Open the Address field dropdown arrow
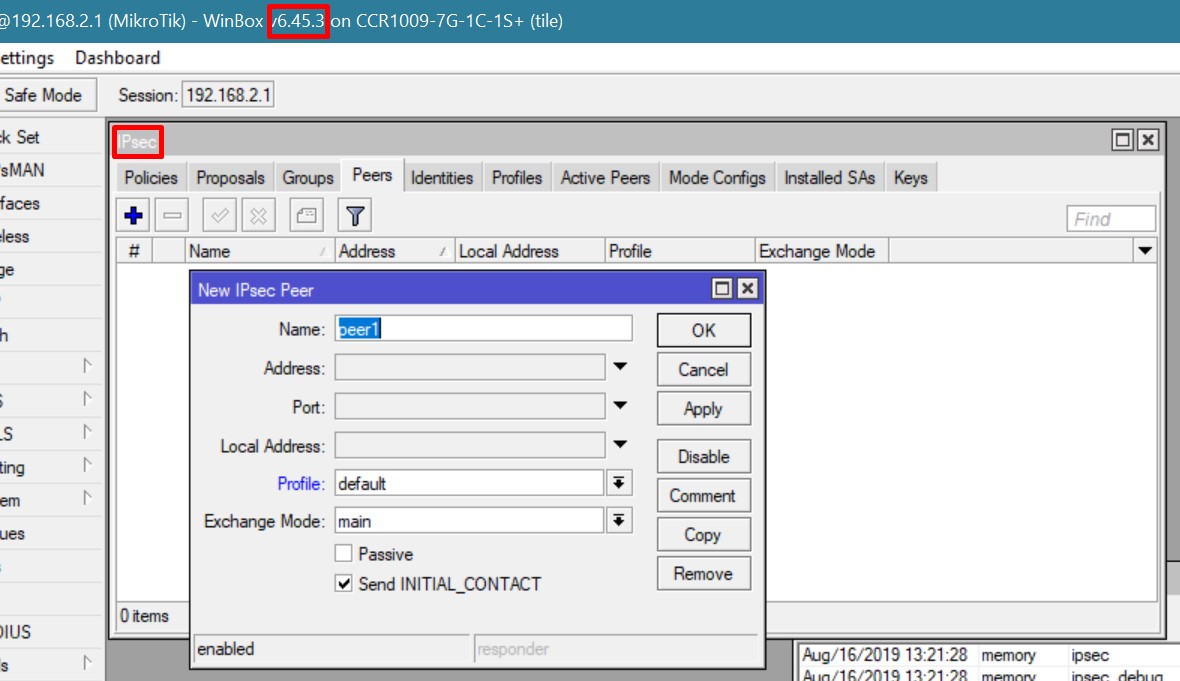Image resolution: width=1180 pixels, height=681 pixels. (619, 366)
